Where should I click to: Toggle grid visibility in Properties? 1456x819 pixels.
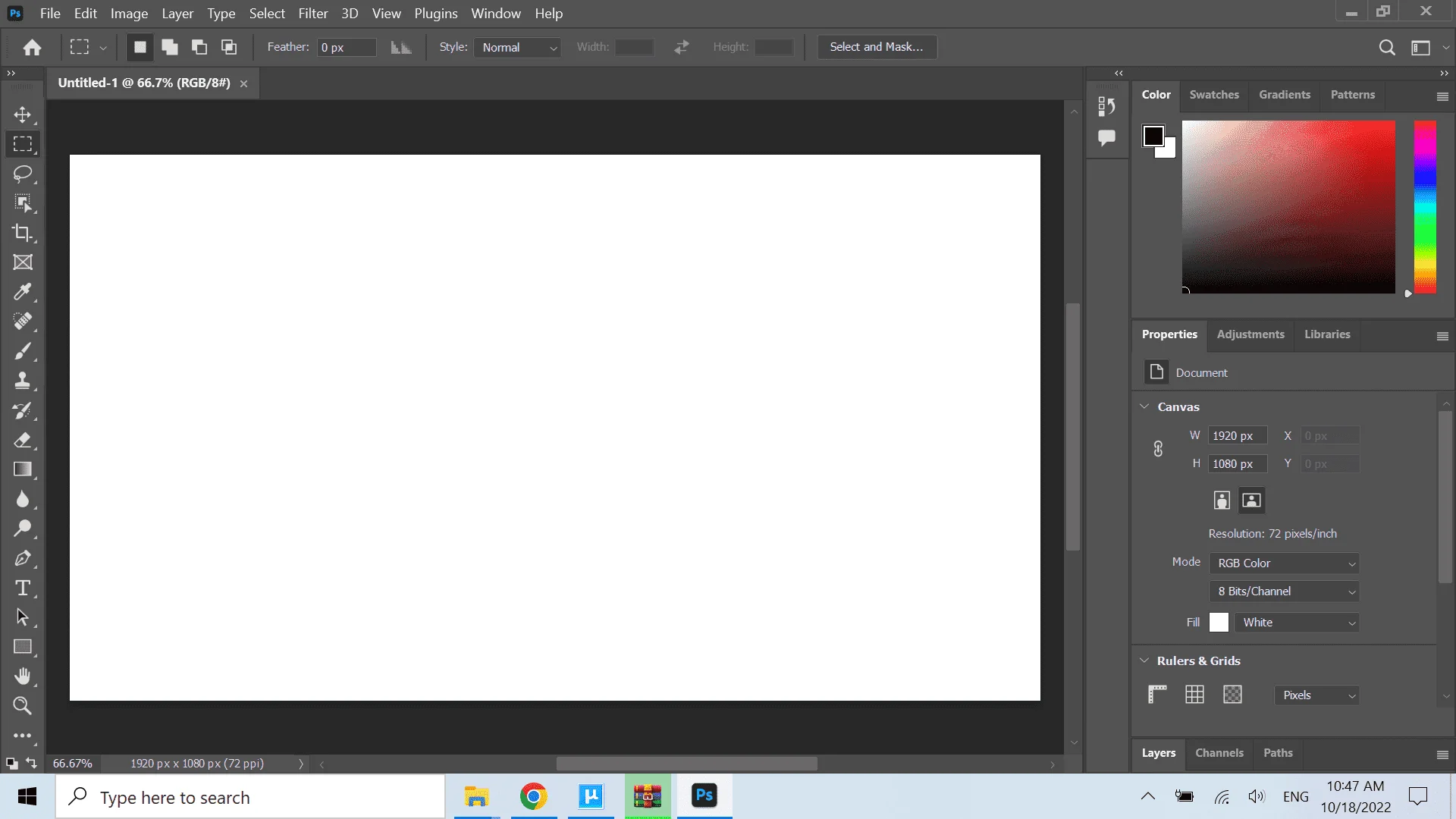point(1194,695)
